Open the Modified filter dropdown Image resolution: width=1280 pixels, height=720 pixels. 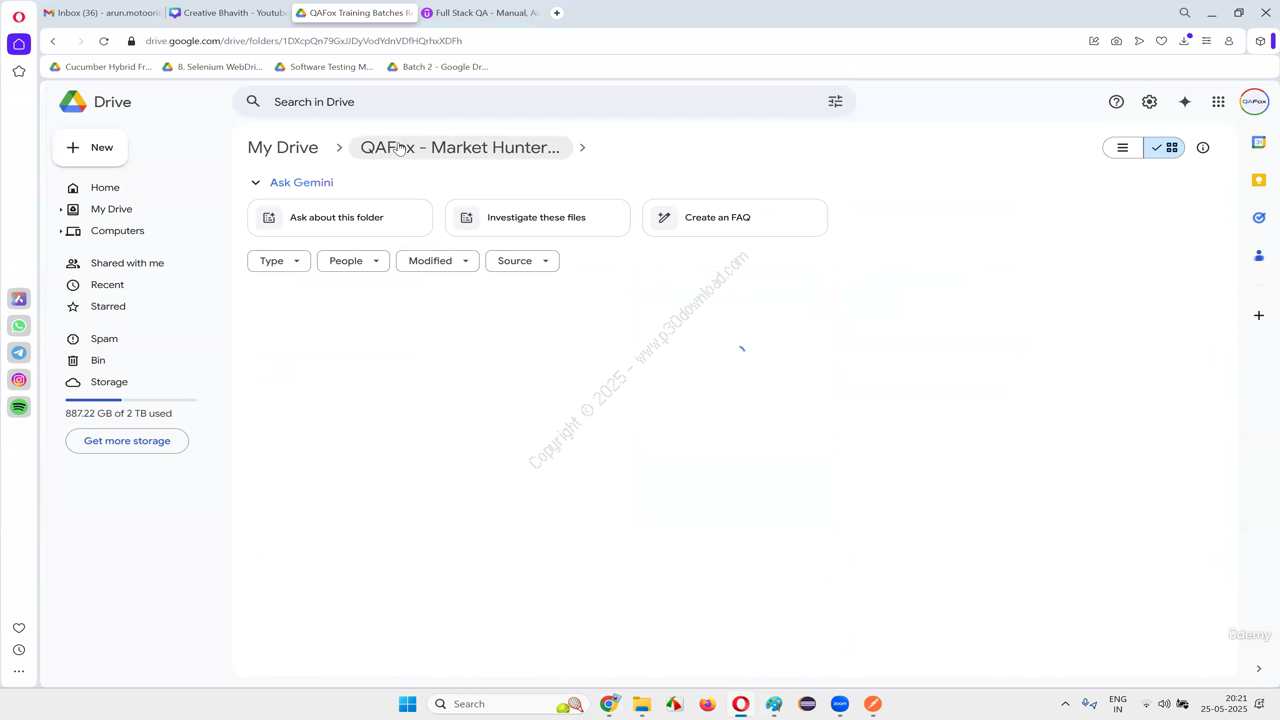click(x=438, y=261)
